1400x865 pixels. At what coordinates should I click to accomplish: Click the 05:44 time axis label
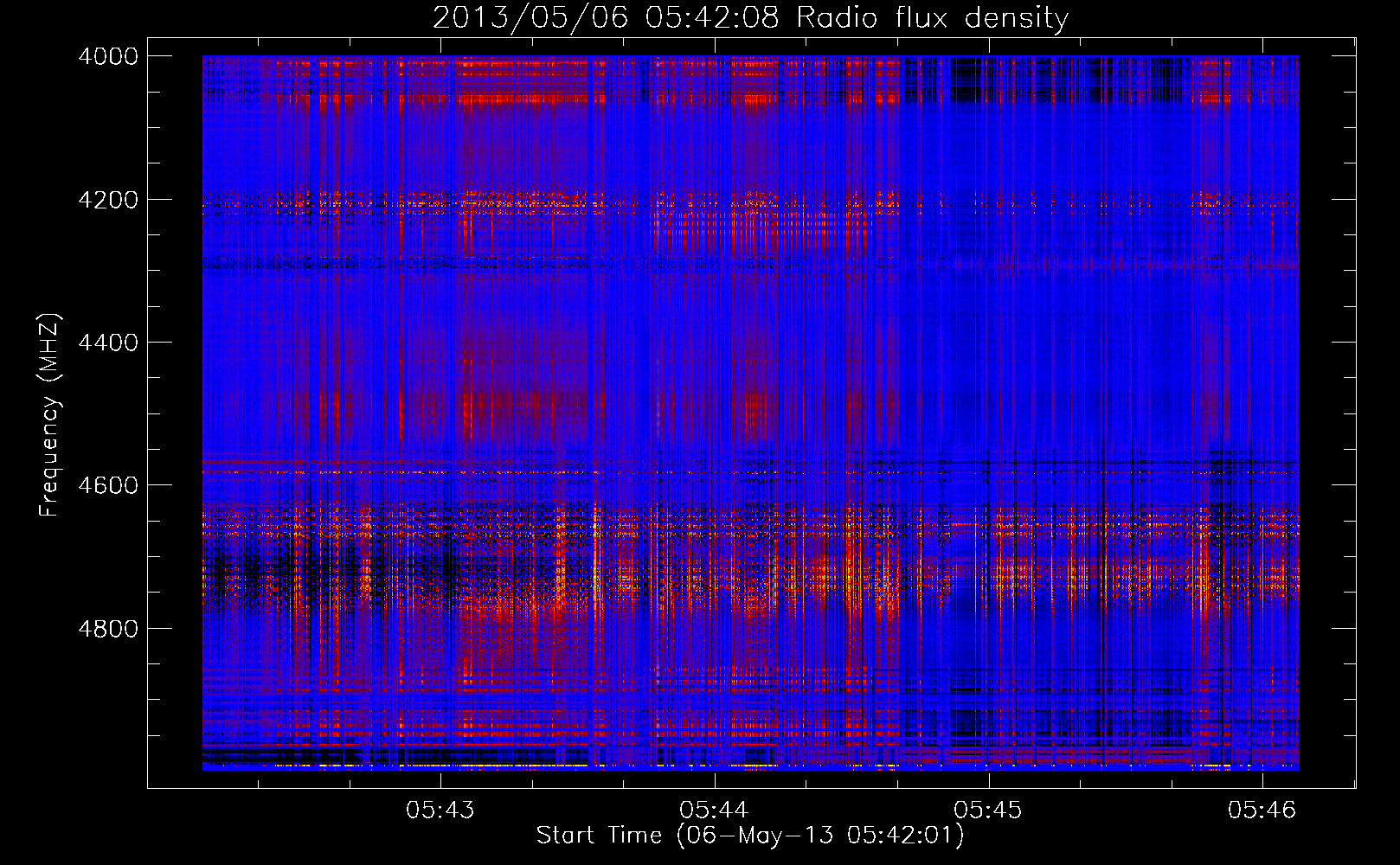coord(714,810)
